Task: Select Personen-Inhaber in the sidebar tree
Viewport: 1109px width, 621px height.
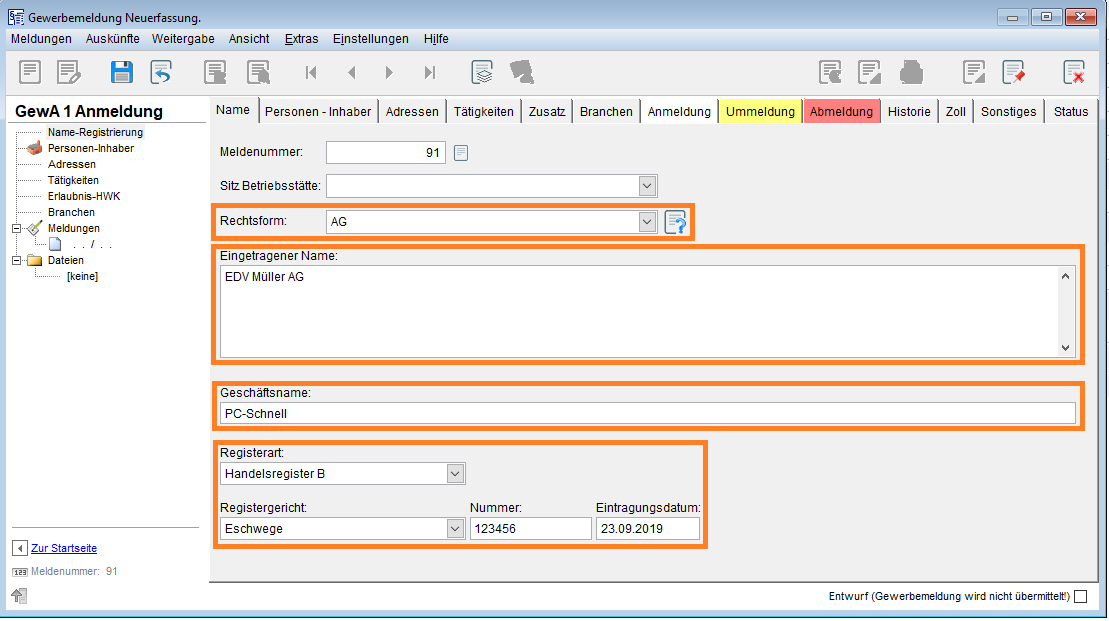Action: point(90,148)
